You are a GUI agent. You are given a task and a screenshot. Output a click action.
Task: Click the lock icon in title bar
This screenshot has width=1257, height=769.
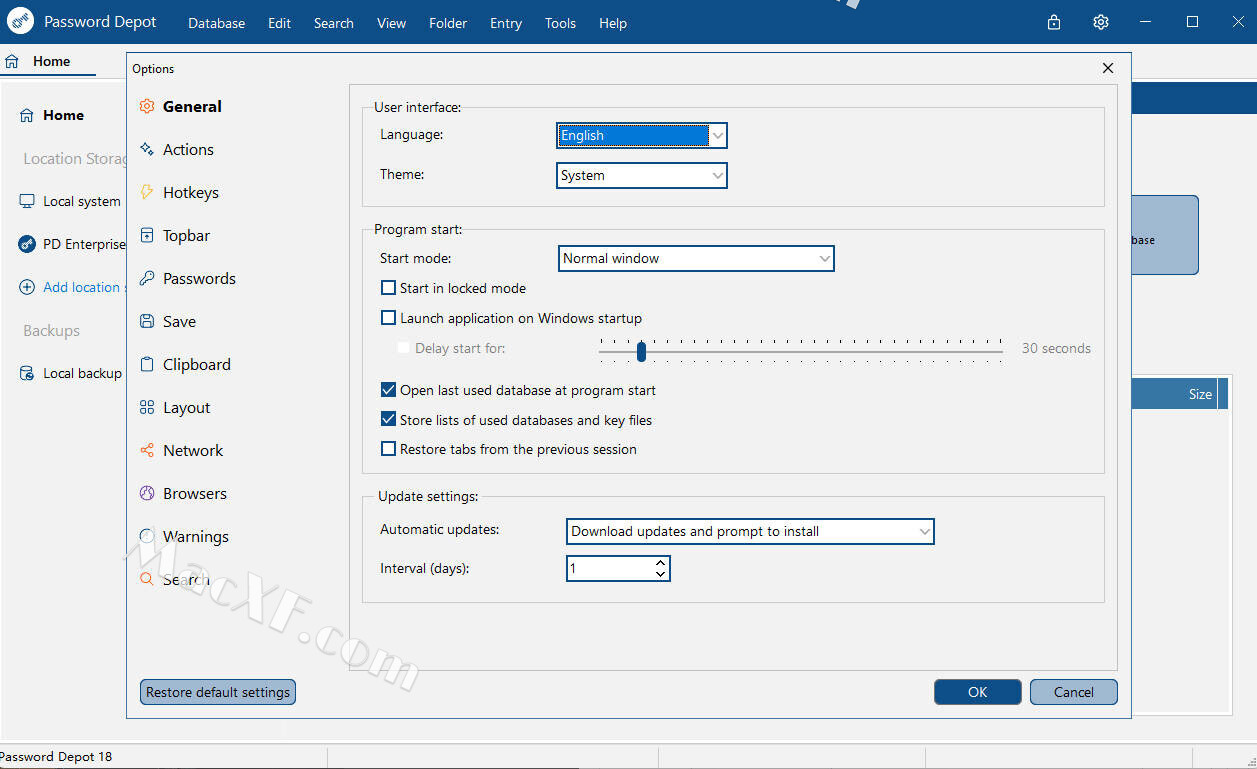point(1054,22)
